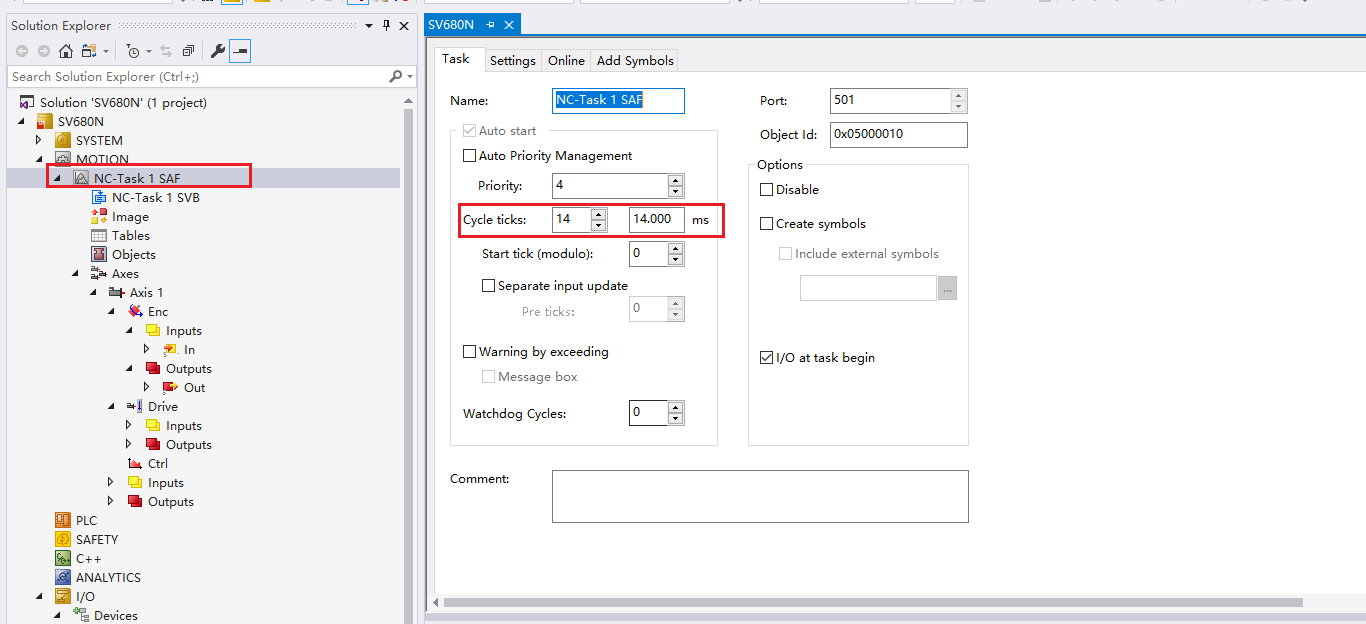The width and height of the screenshot is (1366, 624).
Task: Click the horizontal scrollbar below the Task form
Action: coord(873,603)
